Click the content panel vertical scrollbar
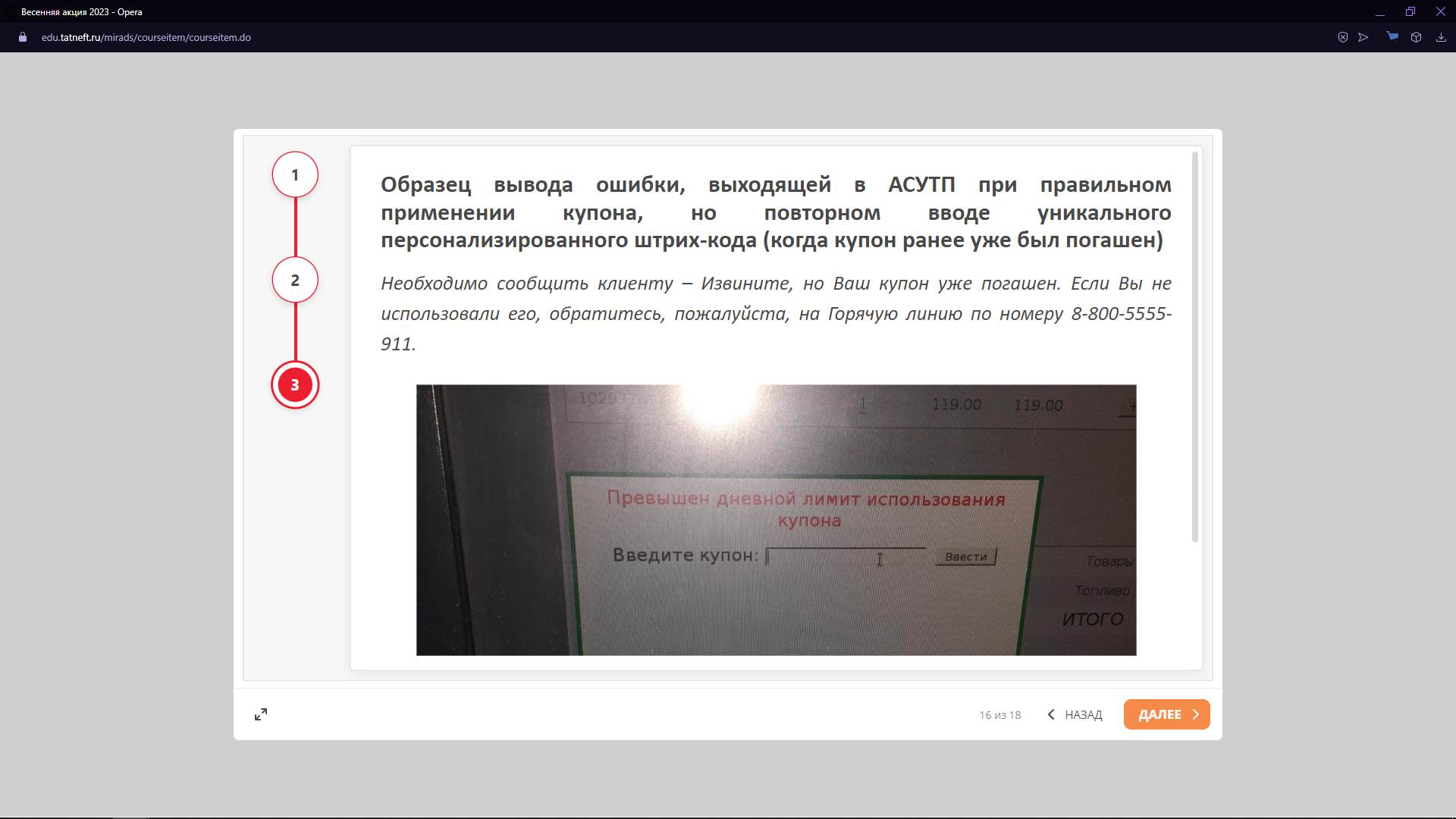This screenshot has height=819, width=1456. coord(1195,347)
